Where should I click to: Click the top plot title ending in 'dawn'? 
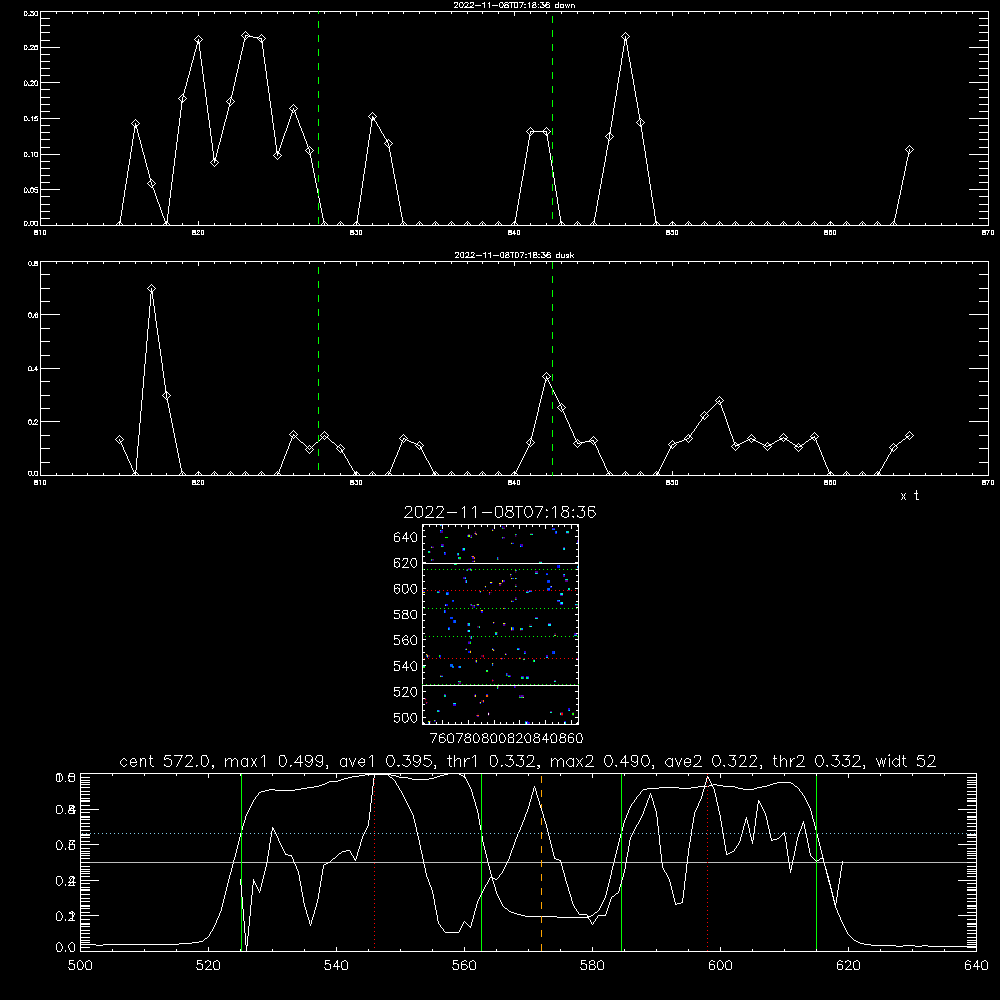pos(514,5)
